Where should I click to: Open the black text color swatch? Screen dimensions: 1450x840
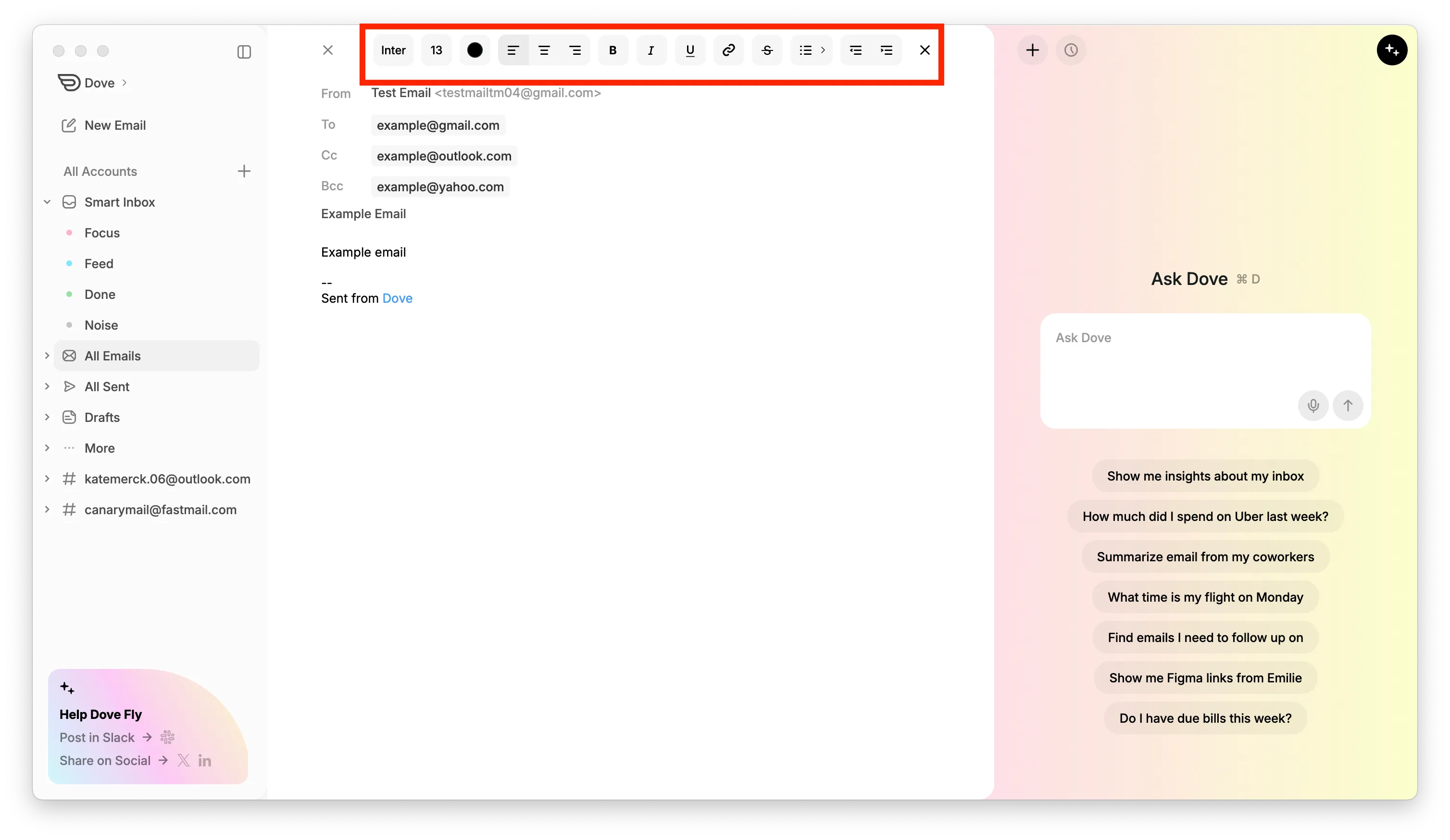point(475,50)
